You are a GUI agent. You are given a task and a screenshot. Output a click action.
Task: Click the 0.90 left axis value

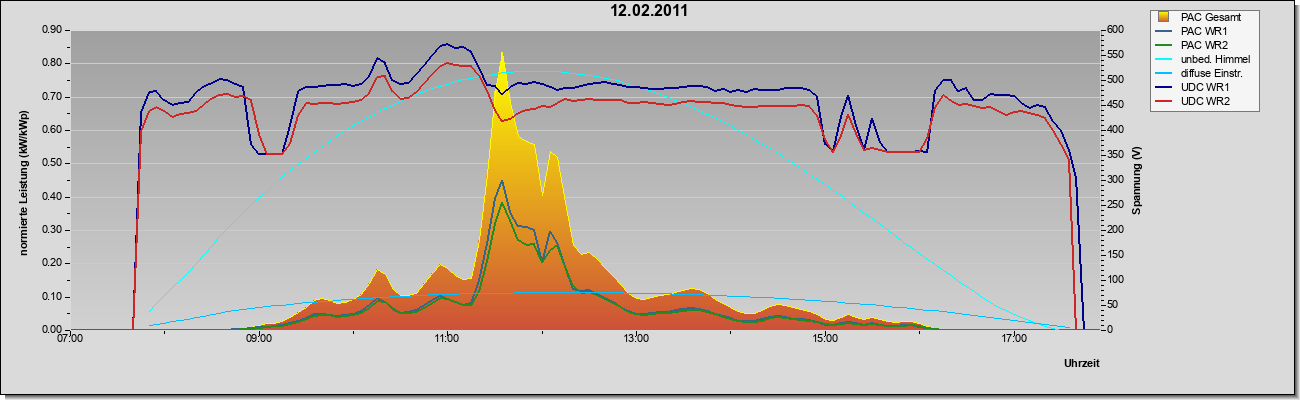(x=52, y=30)
